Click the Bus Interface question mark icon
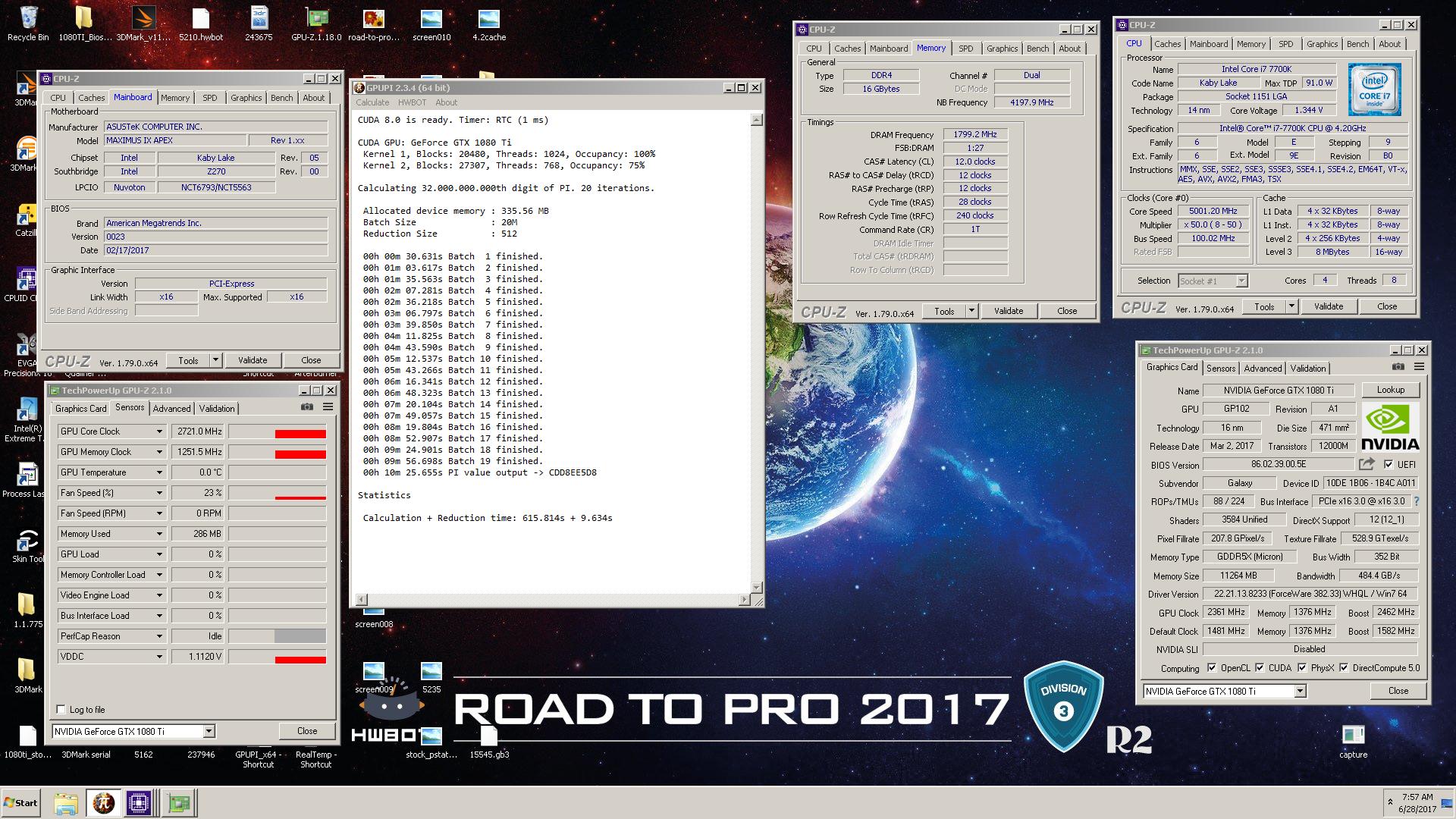This screenshot has height=819, width=1456. pos(1416,501)
